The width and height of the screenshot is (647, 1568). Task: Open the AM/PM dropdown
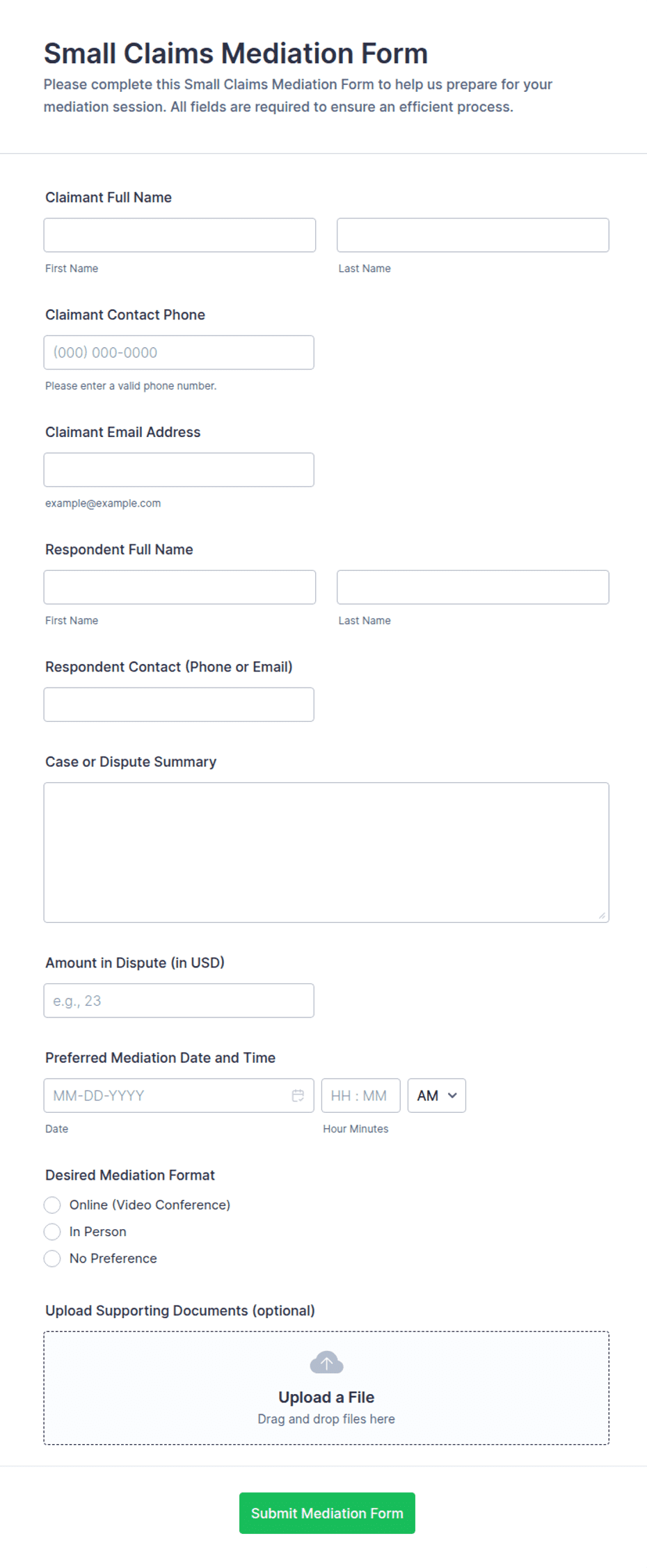coord(437,1095)
